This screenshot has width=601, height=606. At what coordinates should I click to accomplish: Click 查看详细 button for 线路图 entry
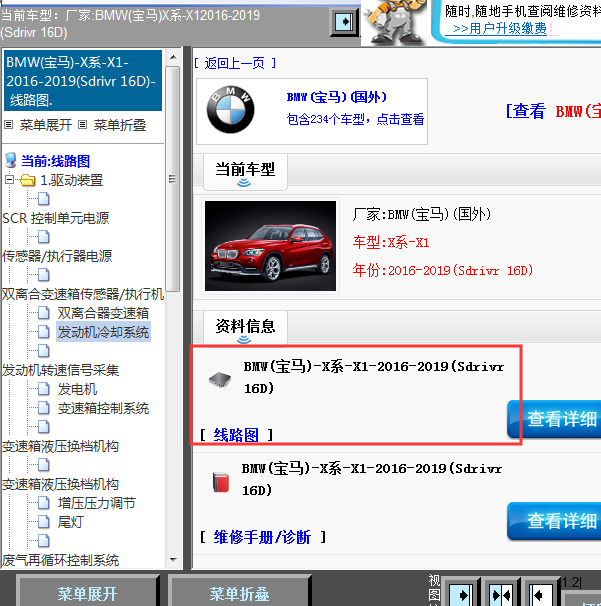pos(555,419)
